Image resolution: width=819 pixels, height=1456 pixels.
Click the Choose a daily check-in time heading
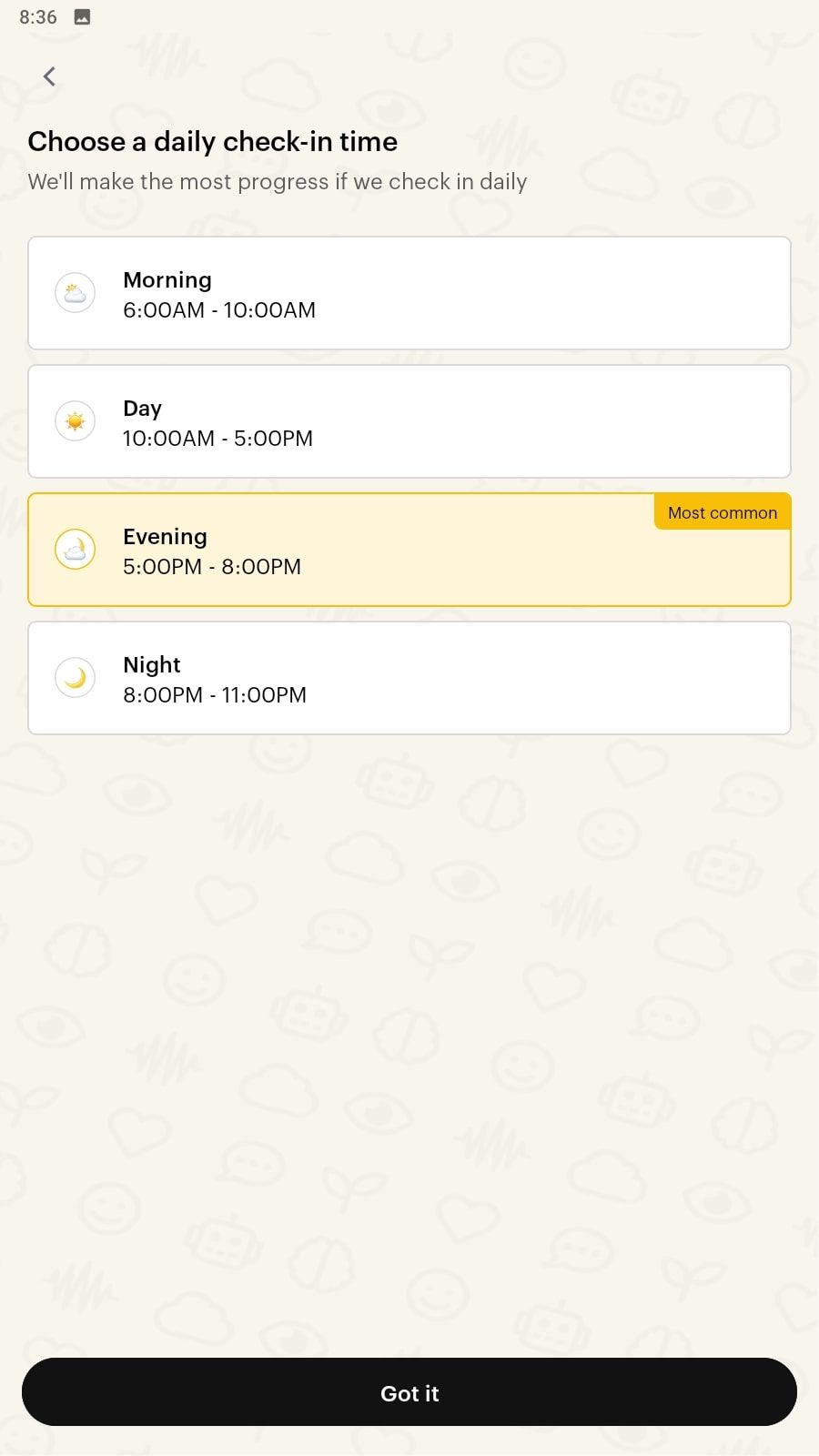(x=213, y=142)
